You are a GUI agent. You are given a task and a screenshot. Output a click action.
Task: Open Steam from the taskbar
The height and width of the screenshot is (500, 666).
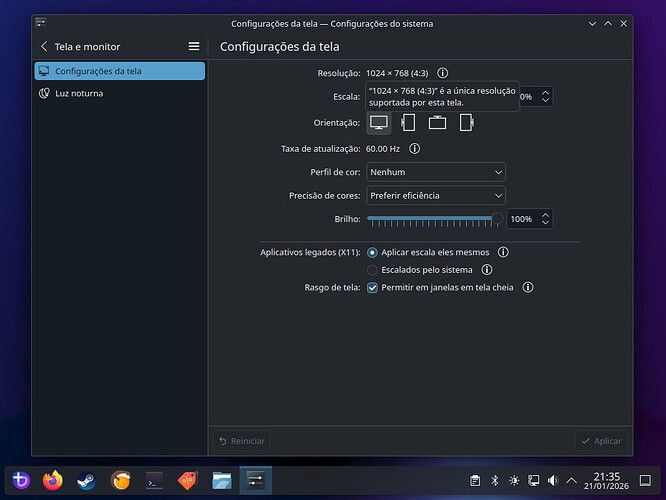tap(86, 480)
